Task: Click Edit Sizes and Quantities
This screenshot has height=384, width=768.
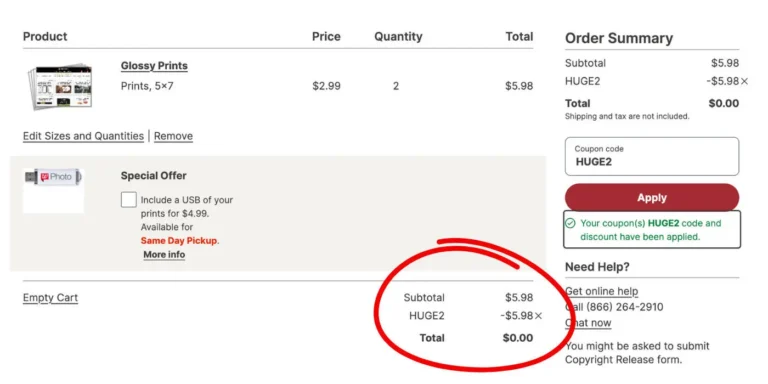Action: pyautogui.click(x=83, y=136)
